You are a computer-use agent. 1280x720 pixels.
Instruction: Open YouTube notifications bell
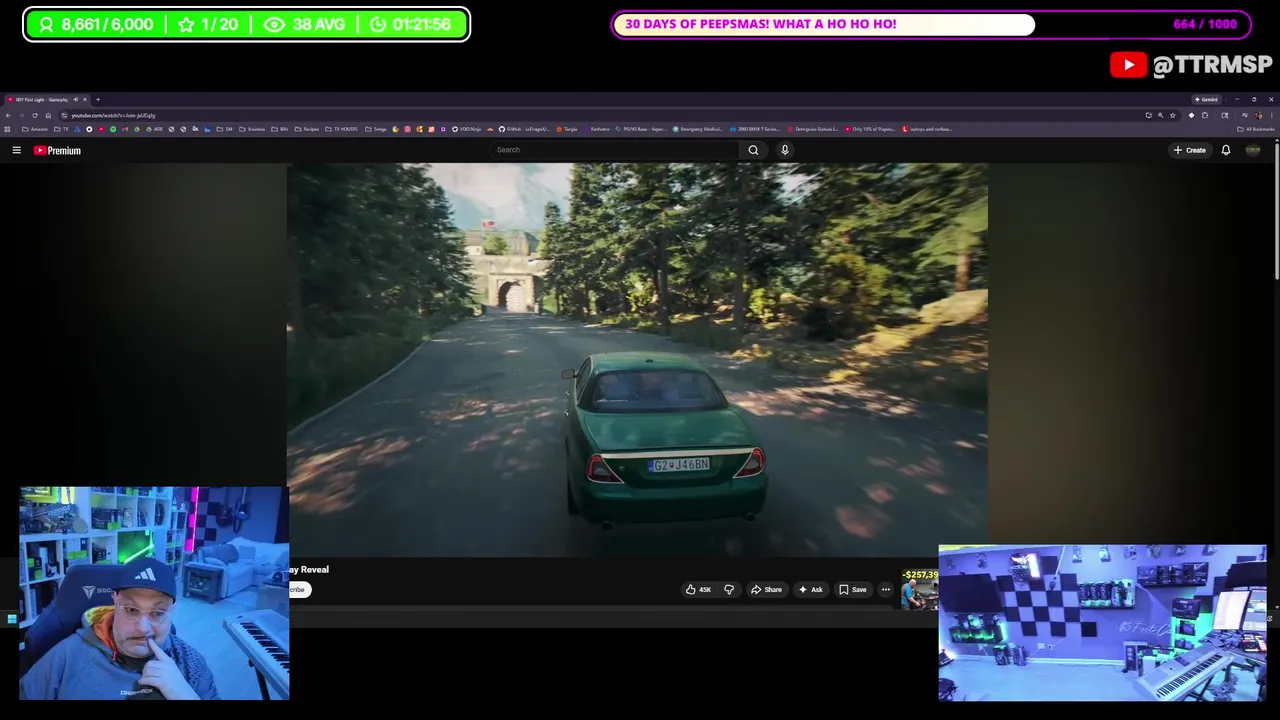[x=1225, y=150]
